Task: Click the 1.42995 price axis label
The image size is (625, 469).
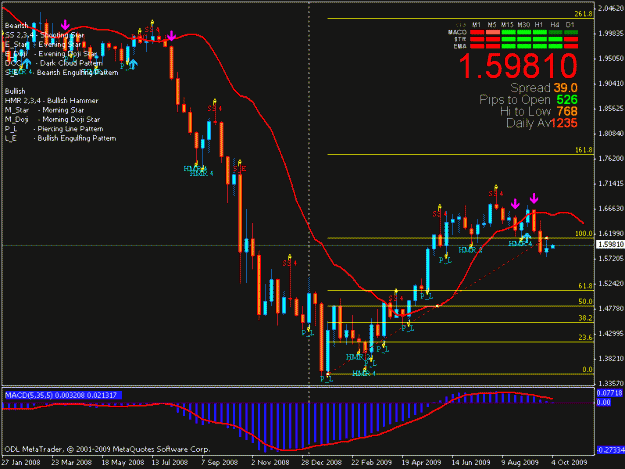Action: [x=611, y=334]
